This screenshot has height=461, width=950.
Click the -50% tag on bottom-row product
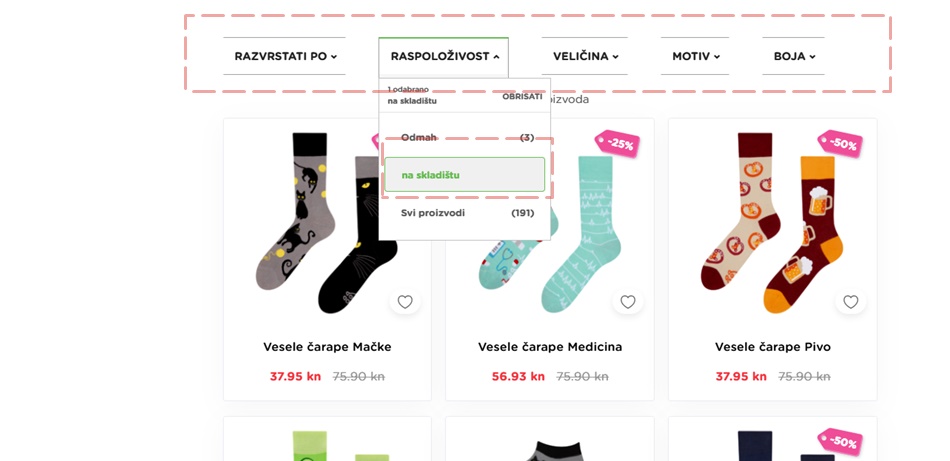[840, 442]
